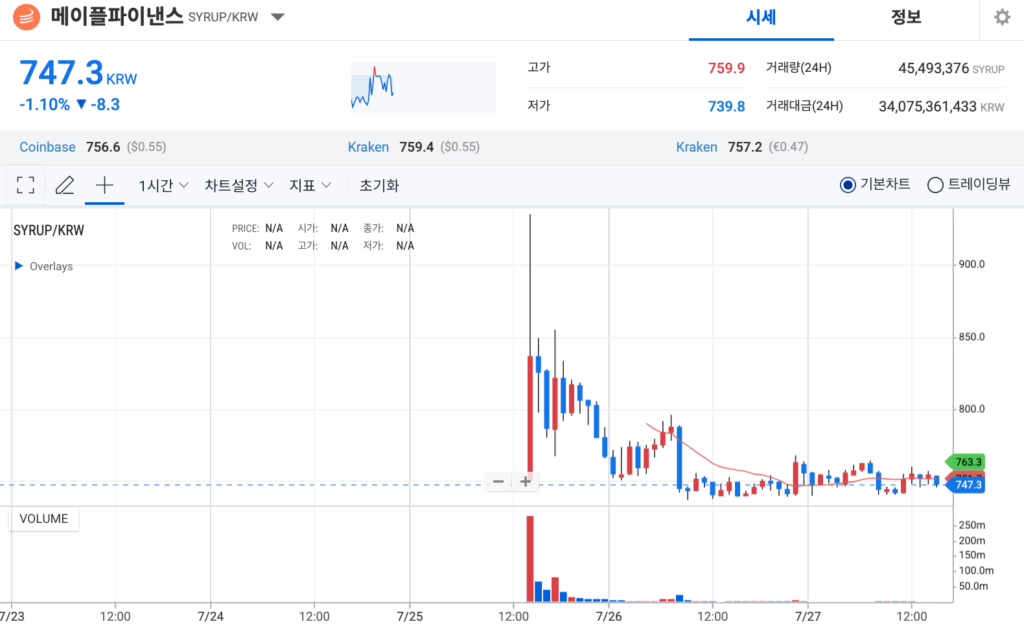Viewport: 1024px width, 626px height.
Task: Click the 24H volume 45,493,376
Action: pos(933,69)
